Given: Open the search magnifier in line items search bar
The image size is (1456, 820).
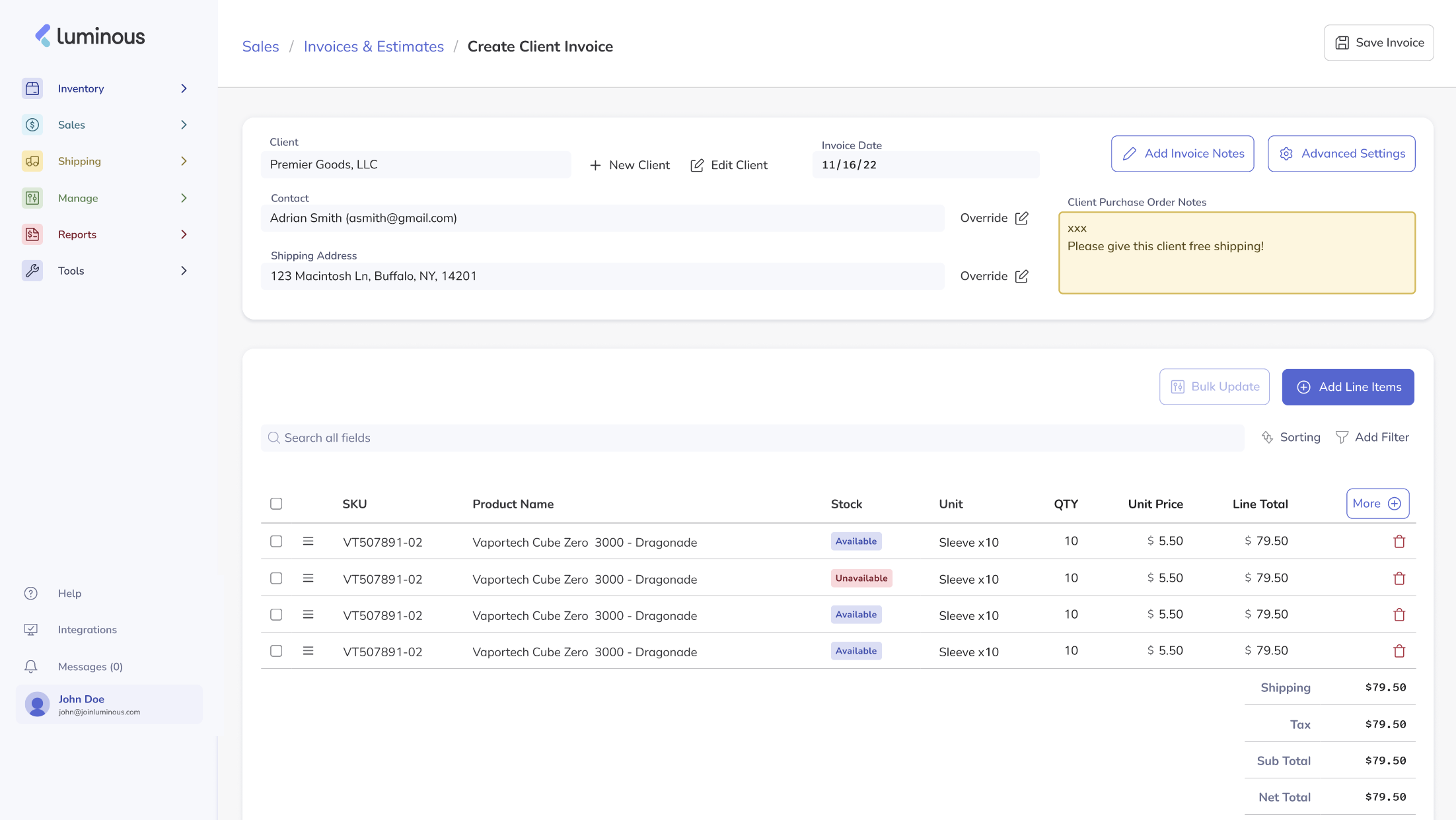Looking at the screenshot, I should point(273,437).
